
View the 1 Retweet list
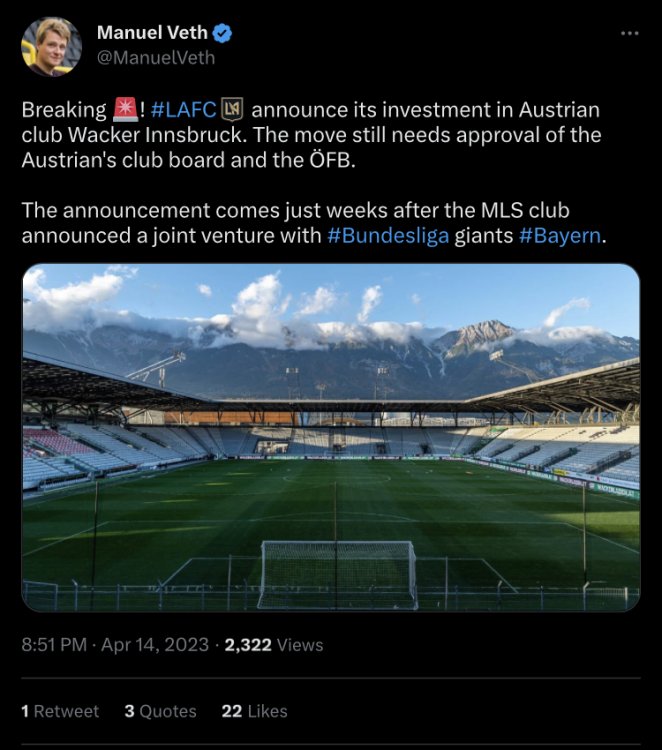pyautogui.click(x=60, y=711)
